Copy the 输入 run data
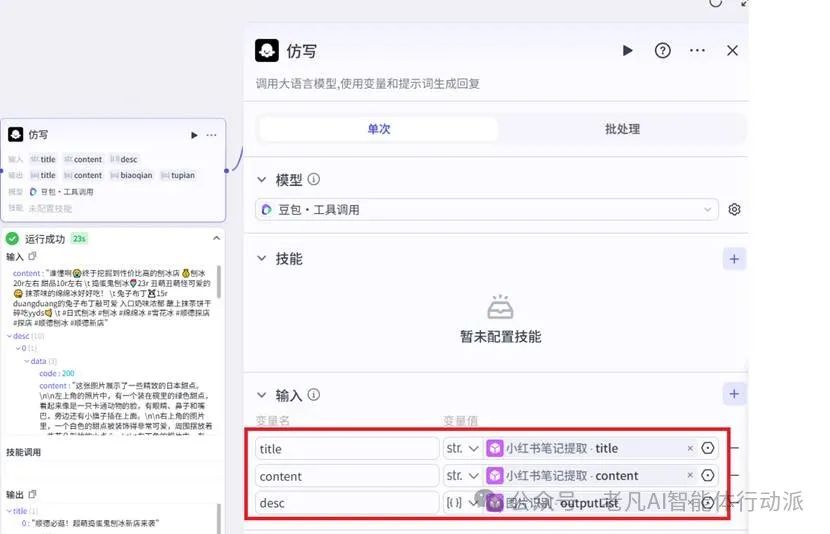 click(32, 256)
